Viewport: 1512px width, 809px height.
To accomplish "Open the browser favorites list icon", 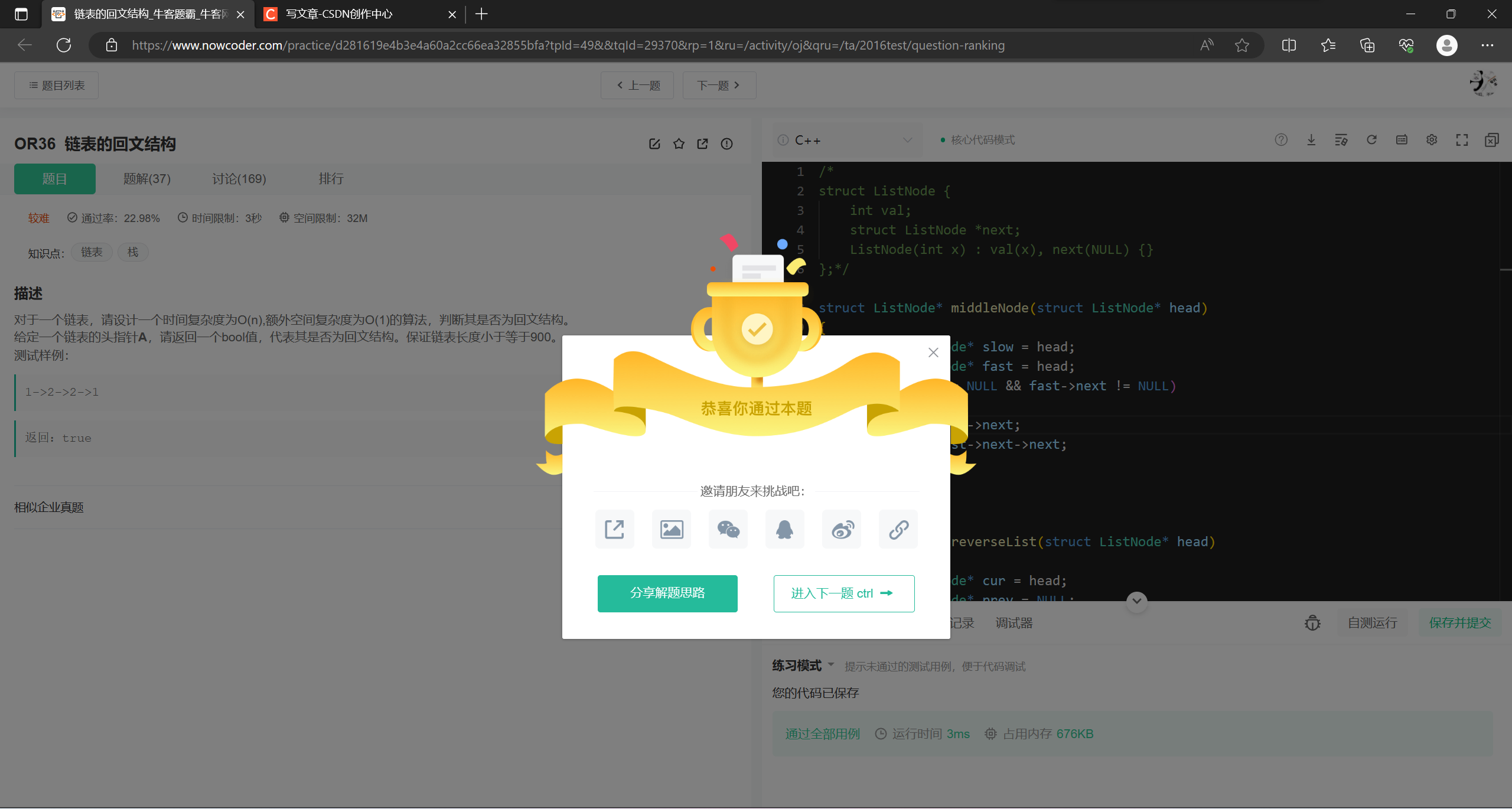I will [1328, 45].
